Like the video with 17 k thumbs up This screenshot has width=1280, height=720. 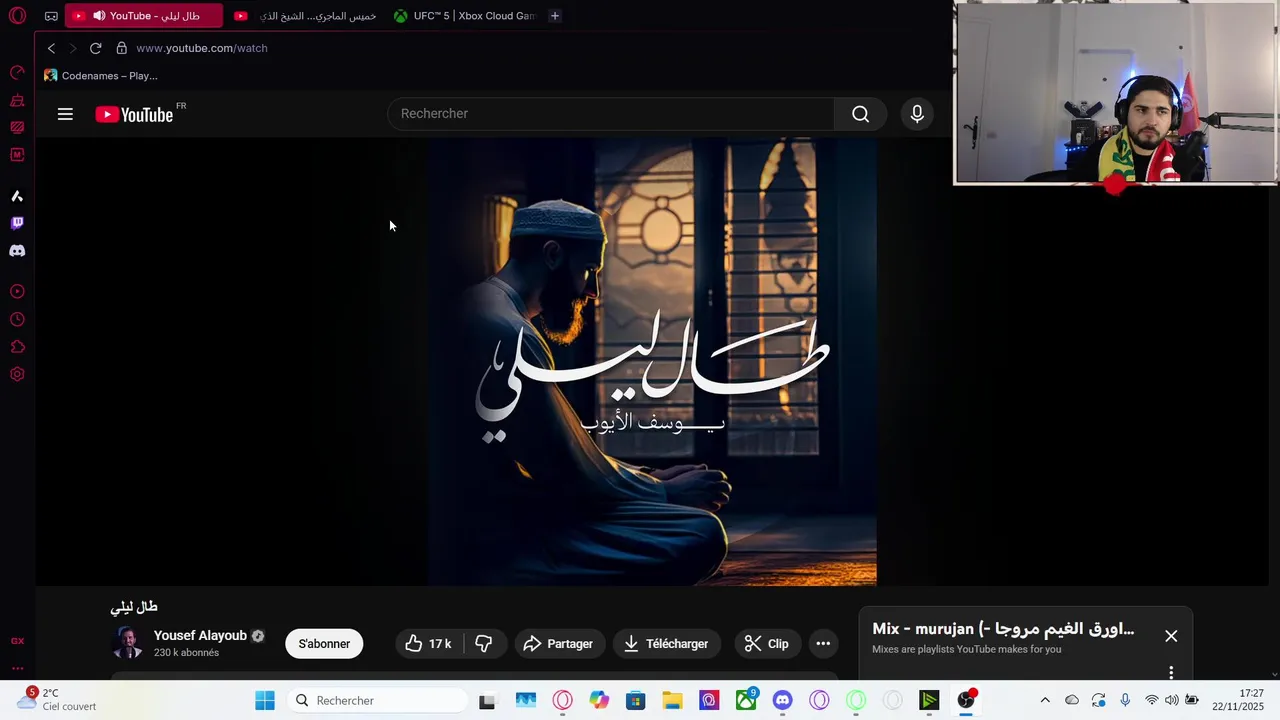(x=428, y=644)
